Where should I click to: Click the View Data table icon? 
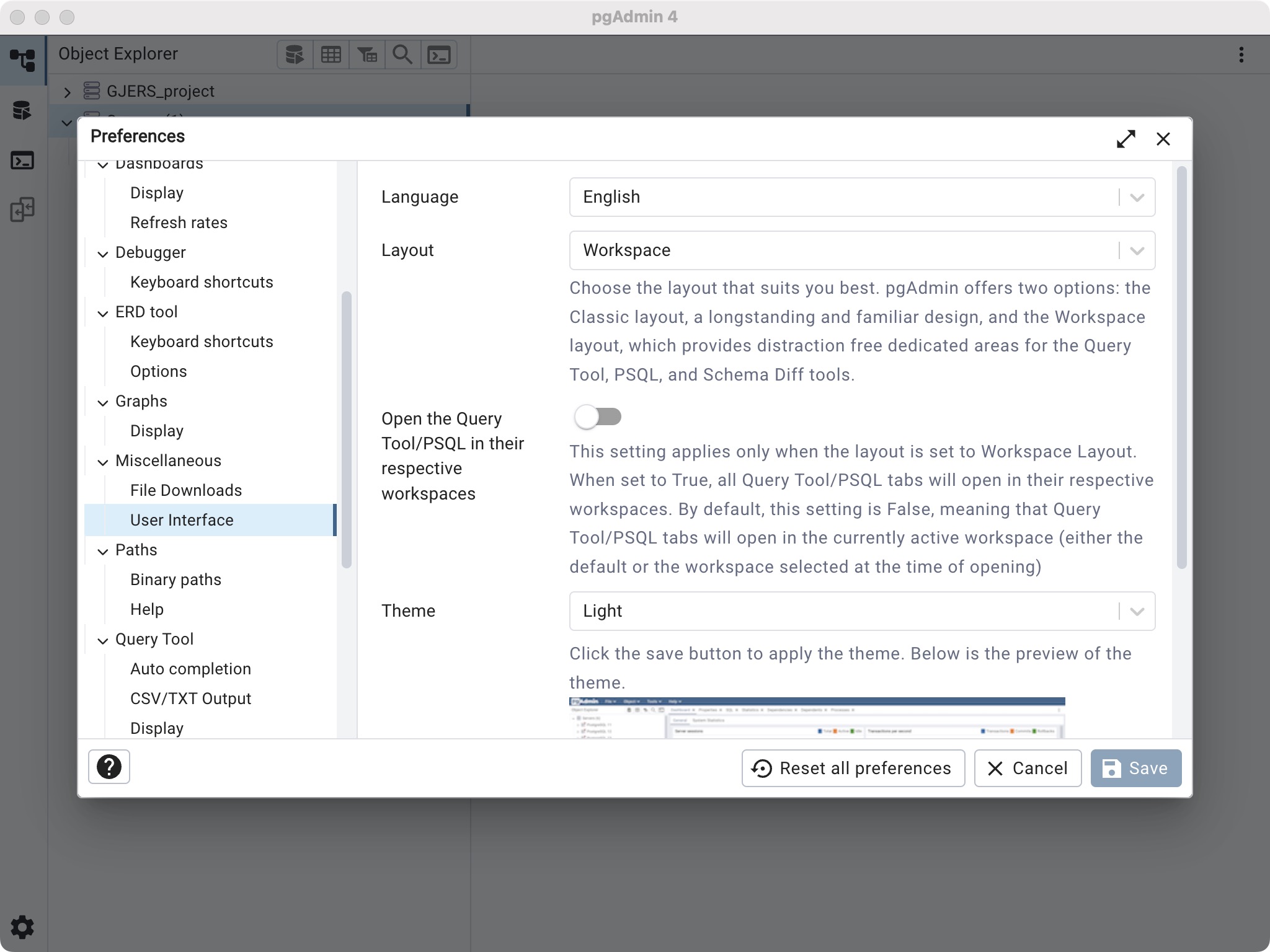(331, 55)
